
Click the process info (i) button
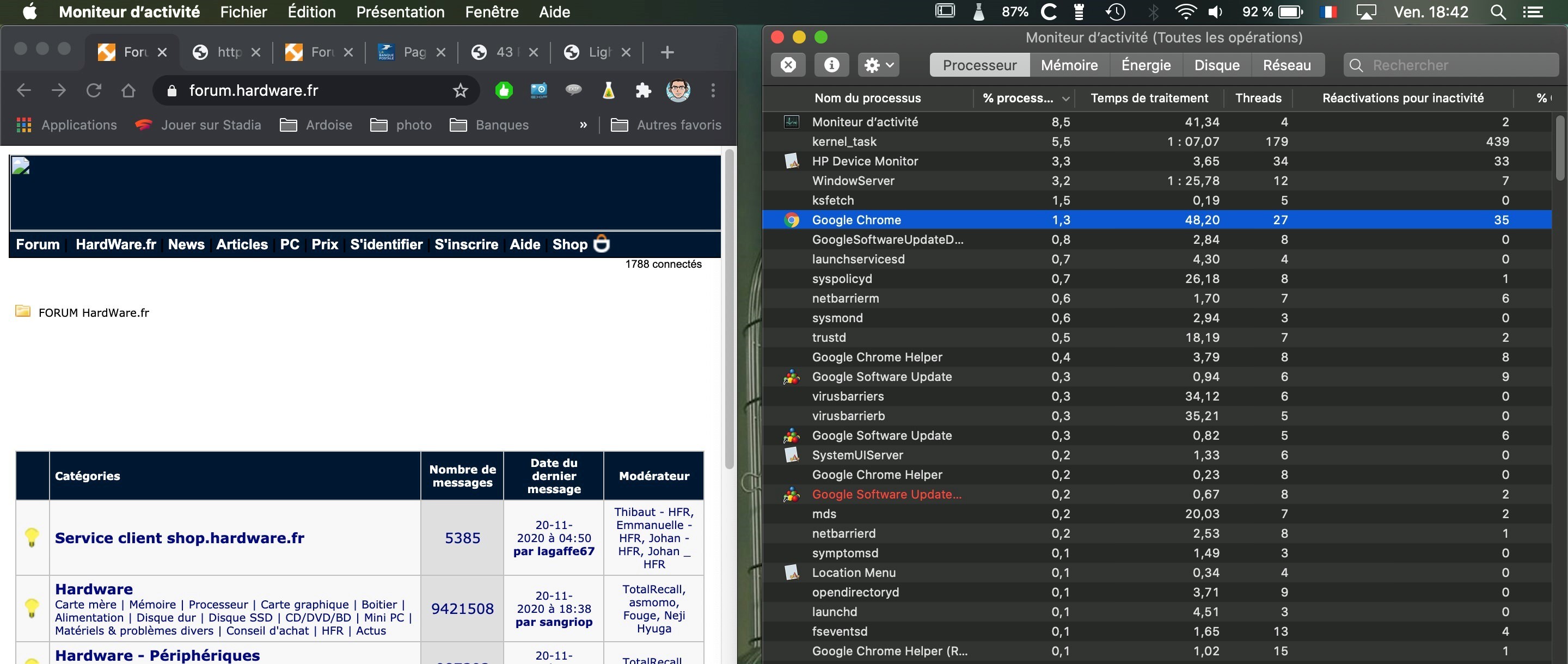(x=831, y=65)
